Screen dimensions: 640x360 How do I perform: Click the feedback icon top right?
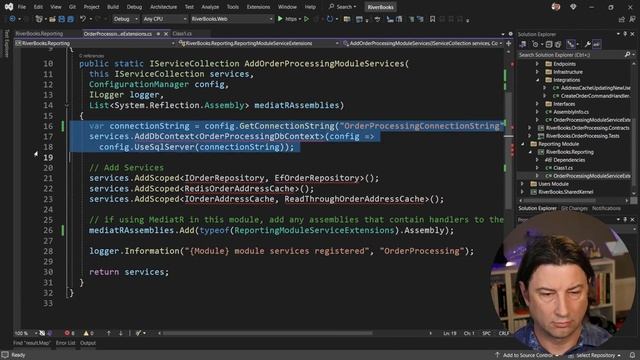632,19
